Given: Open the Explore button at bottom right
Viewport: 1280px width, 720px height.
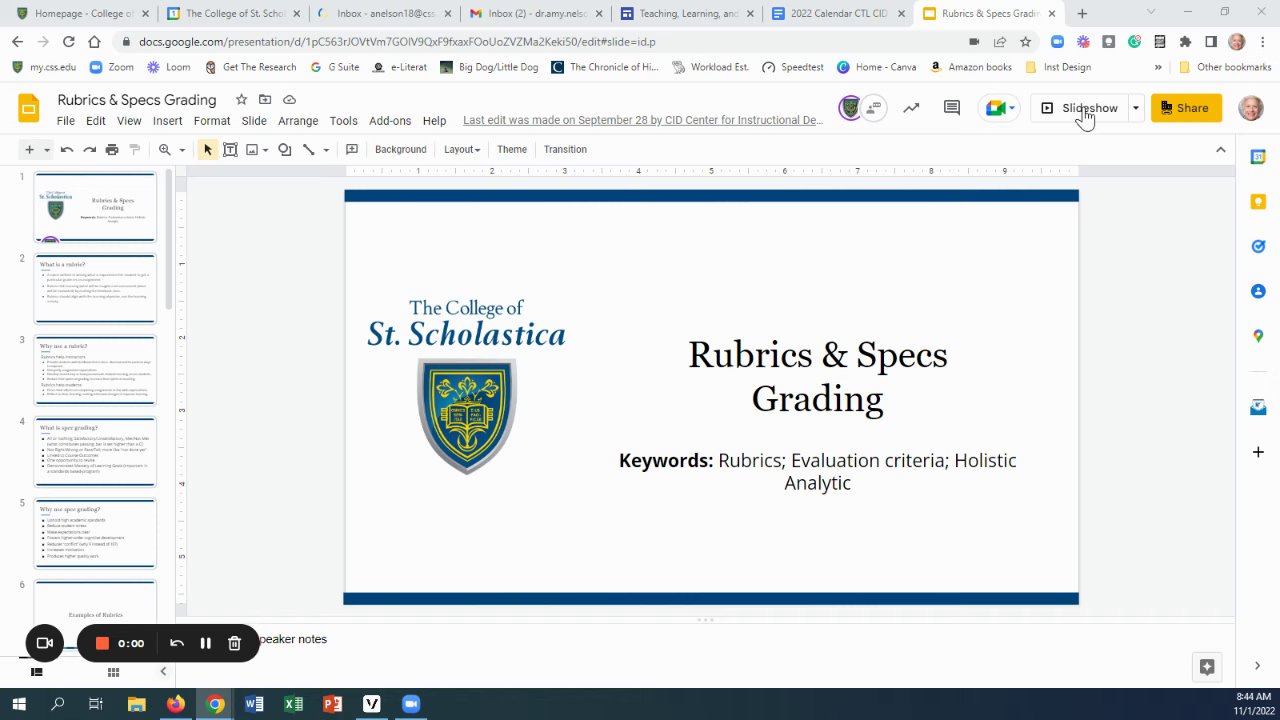Looking at the screenshot, I should click(1207, 667).
